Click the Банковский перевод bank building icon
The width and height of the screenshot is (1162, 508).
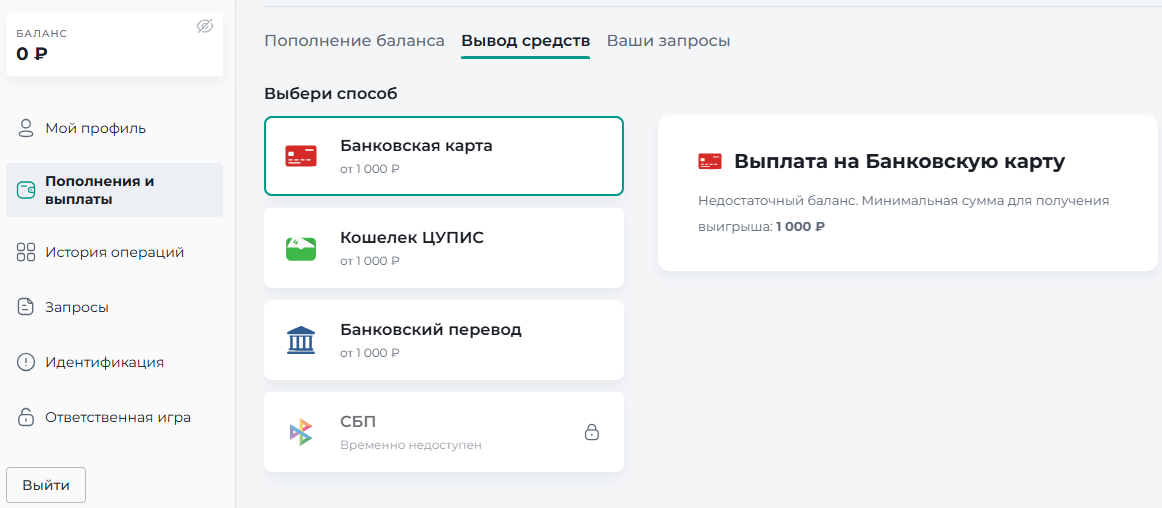[x=301, y=340]
